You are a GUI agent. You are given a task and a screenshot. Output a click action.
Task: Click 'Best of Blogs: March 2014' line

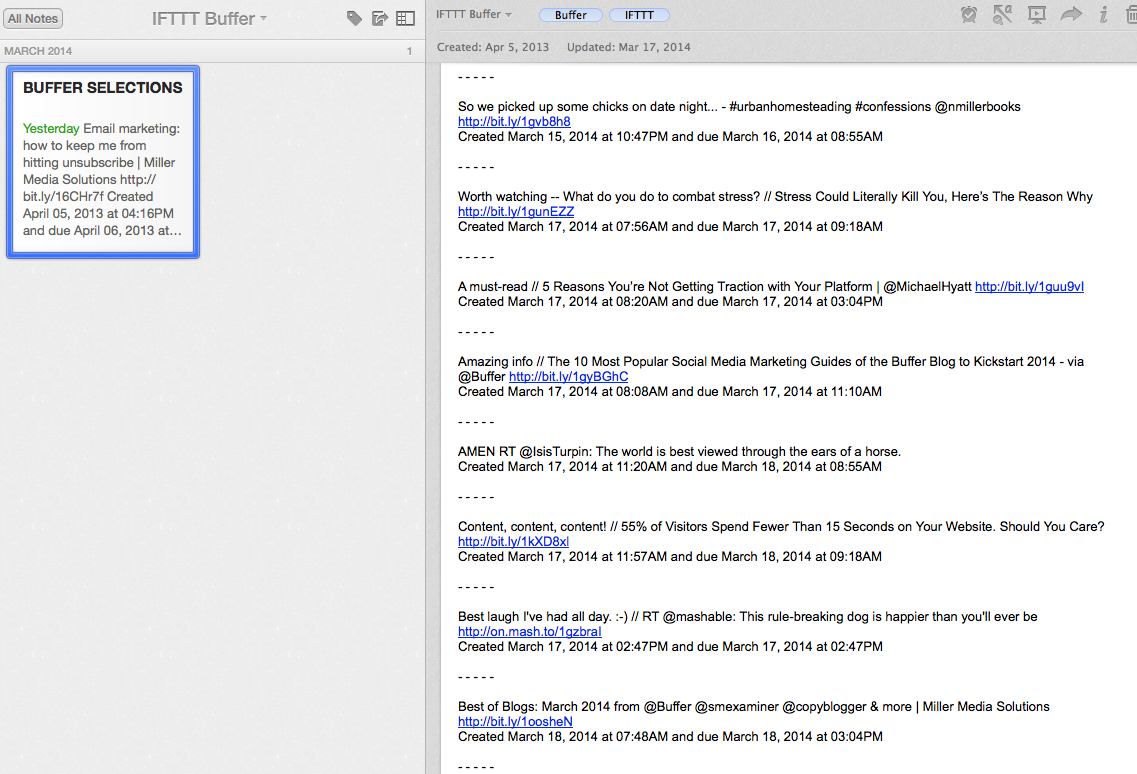click(x=753, y=707)
